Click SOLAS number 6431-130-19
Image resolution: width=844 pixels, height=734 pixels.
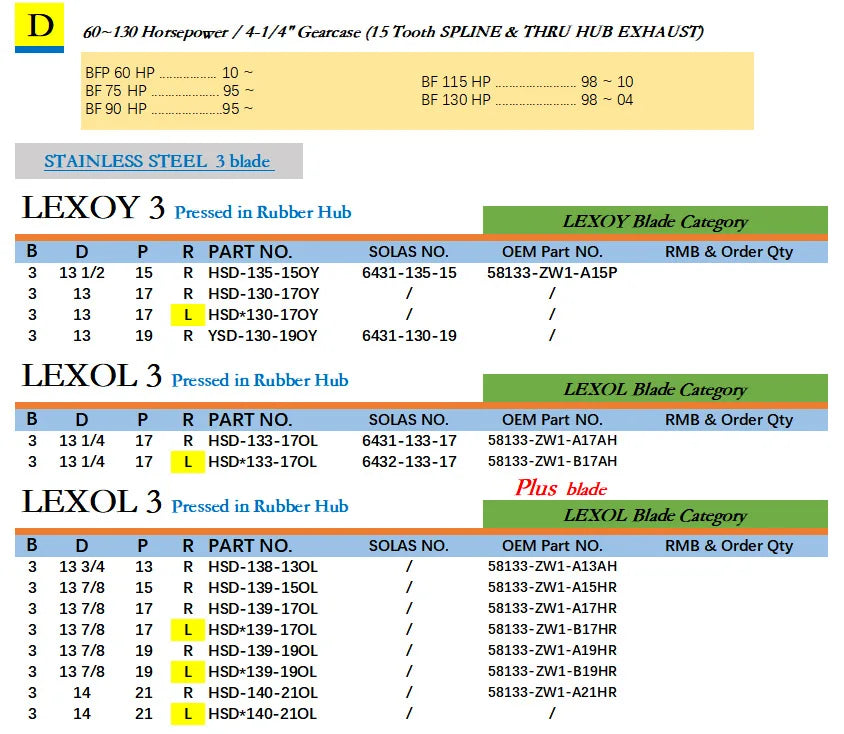[x=409, y=336]
